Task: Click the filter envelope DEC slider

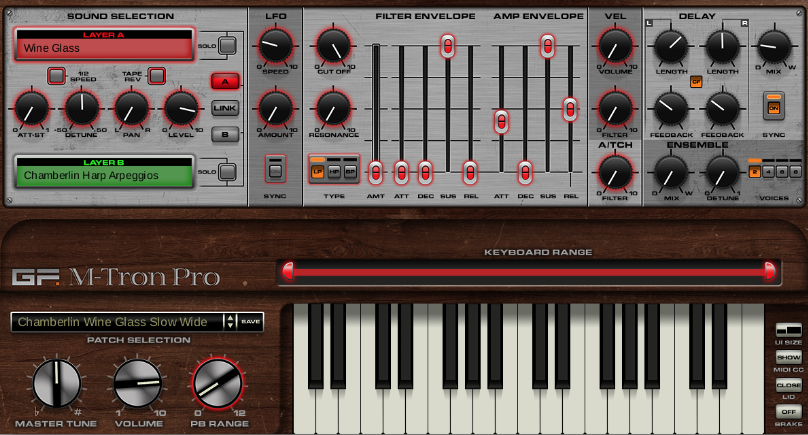Action: [x=425, y=173]
